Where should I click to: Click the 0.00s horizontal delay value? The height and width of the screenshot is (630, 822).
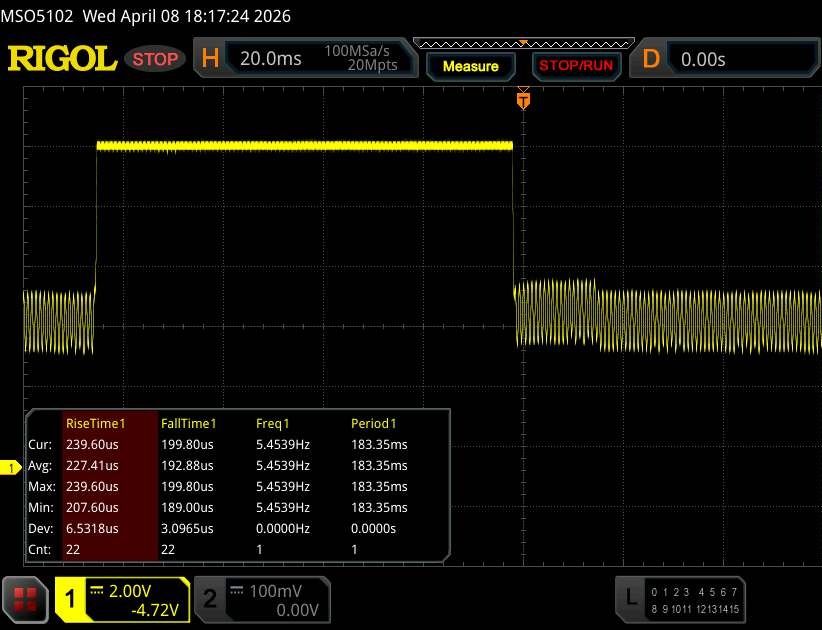703,59
